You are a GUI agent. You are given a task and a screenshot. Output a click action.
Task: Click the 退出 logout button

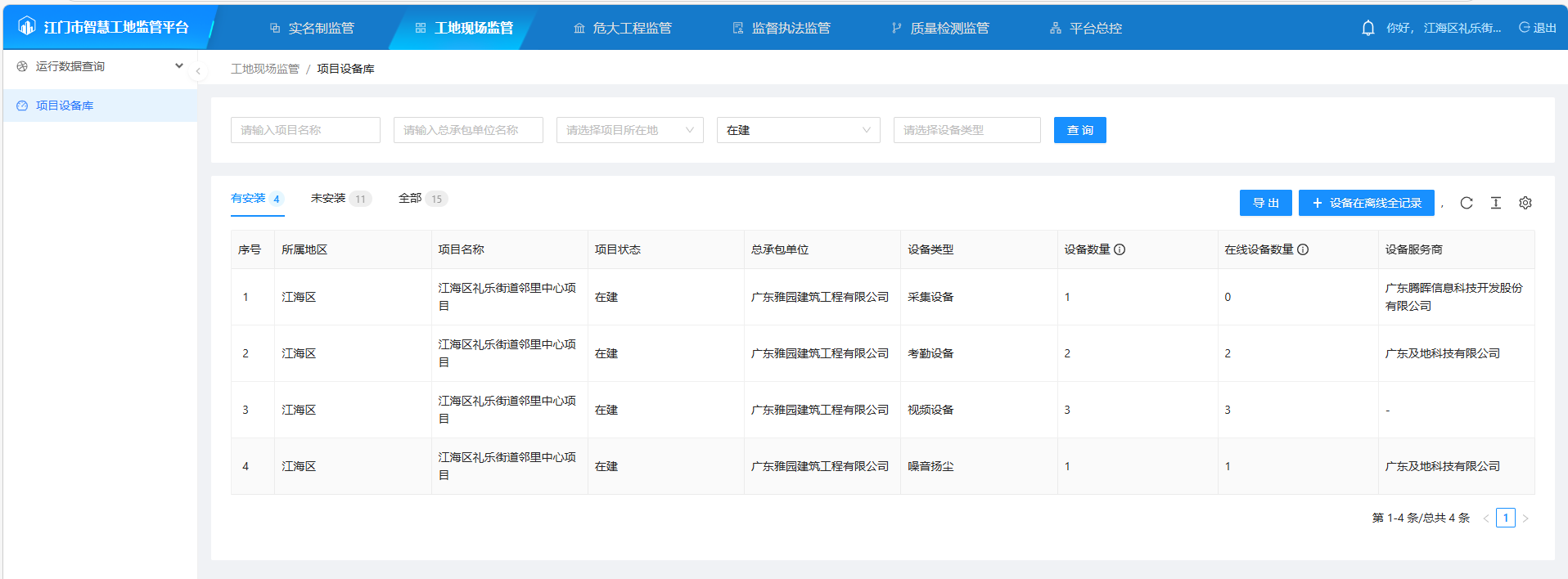1538,28
